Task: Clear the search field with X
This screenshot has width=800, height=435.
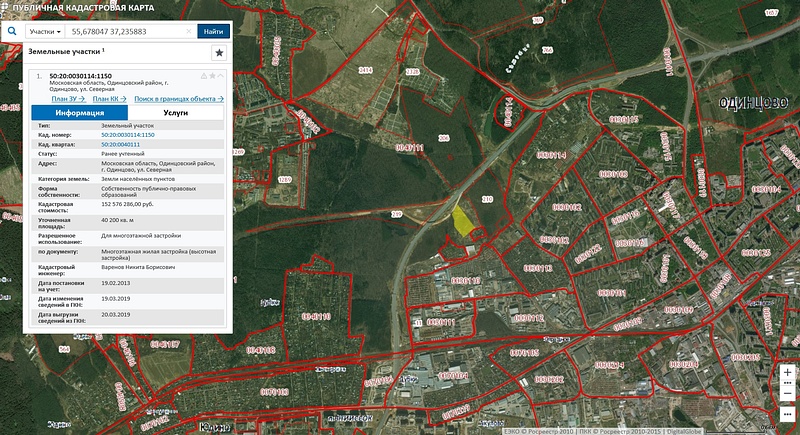Action: pyautogui.click(x=189, y=31)
